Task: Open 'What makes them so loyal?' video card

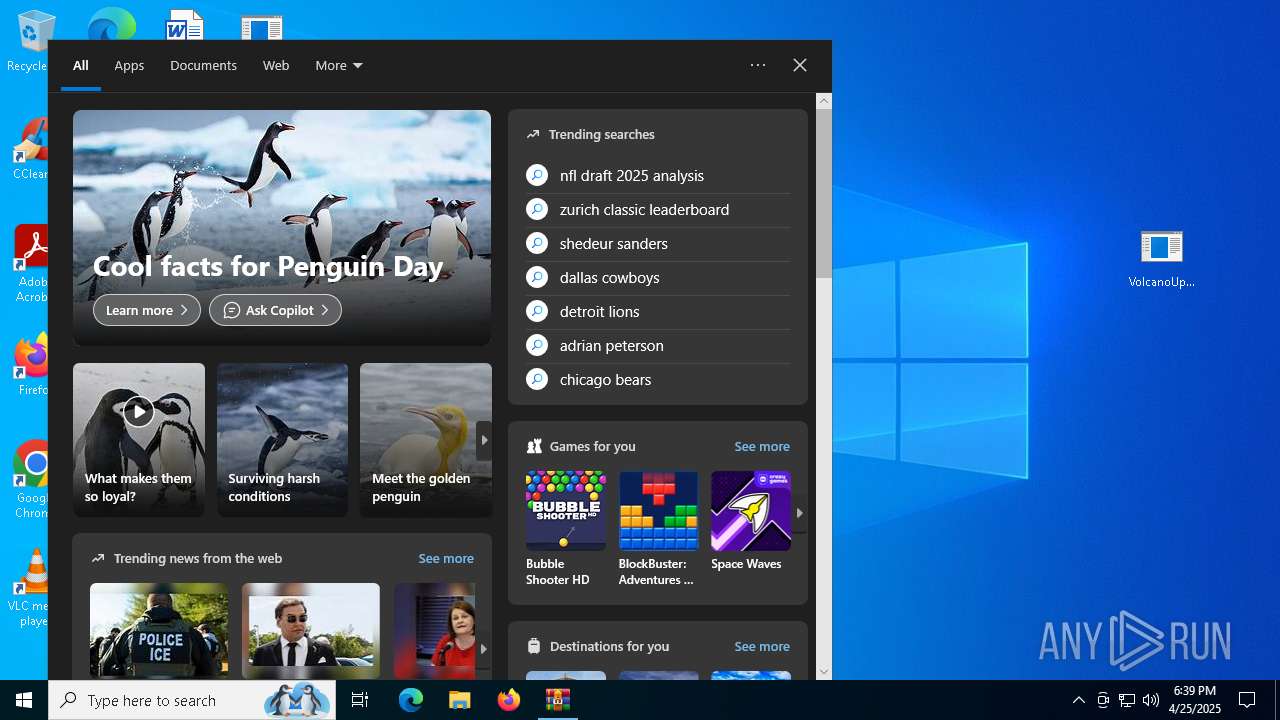Action: pos(139,440)
